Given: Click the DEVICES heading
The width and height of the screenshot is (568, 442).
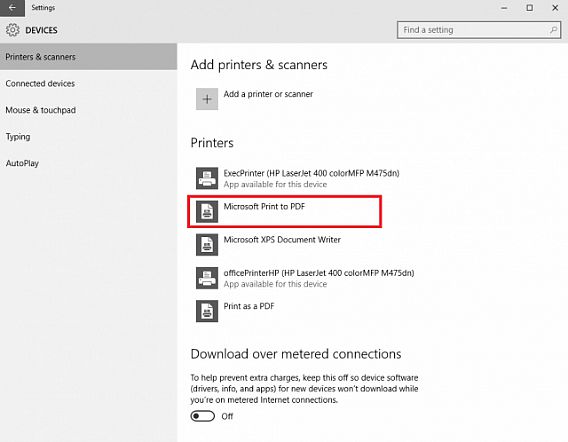Looking at the screenshot, I should click(x=41, y=30).
